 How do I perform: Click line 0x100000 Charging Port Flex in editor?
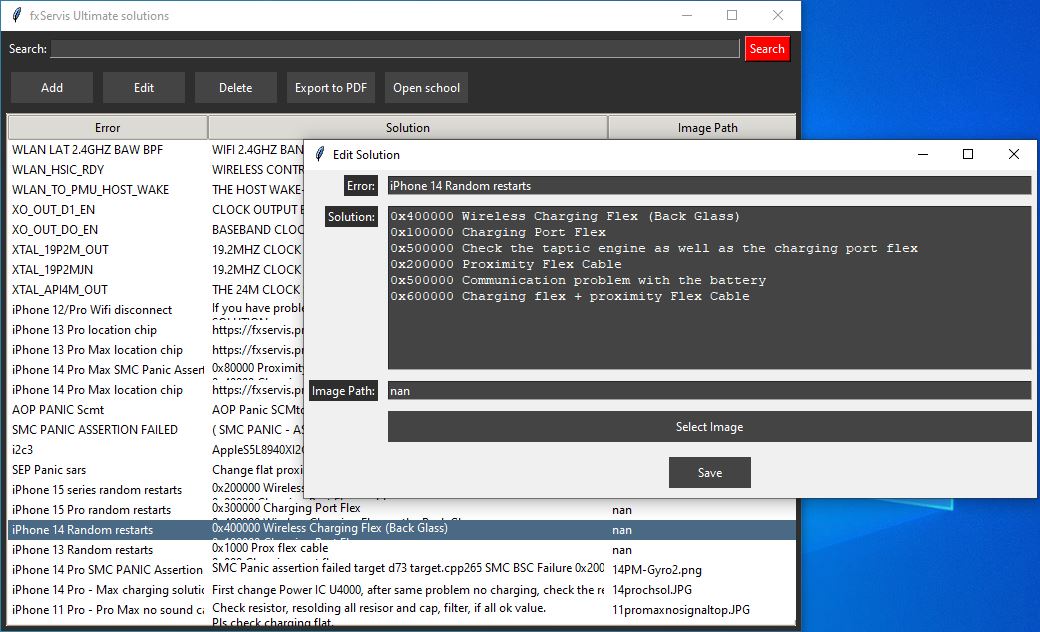(497, 232)
